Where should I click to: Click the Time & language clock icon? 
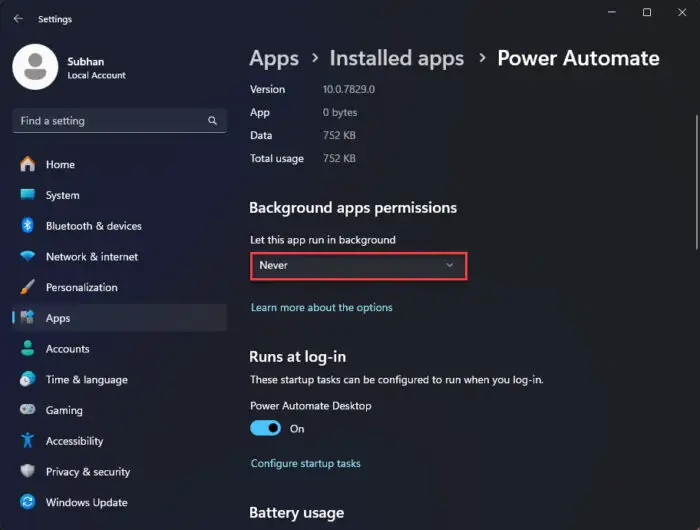pyautogui.click(x=28, y=379)
